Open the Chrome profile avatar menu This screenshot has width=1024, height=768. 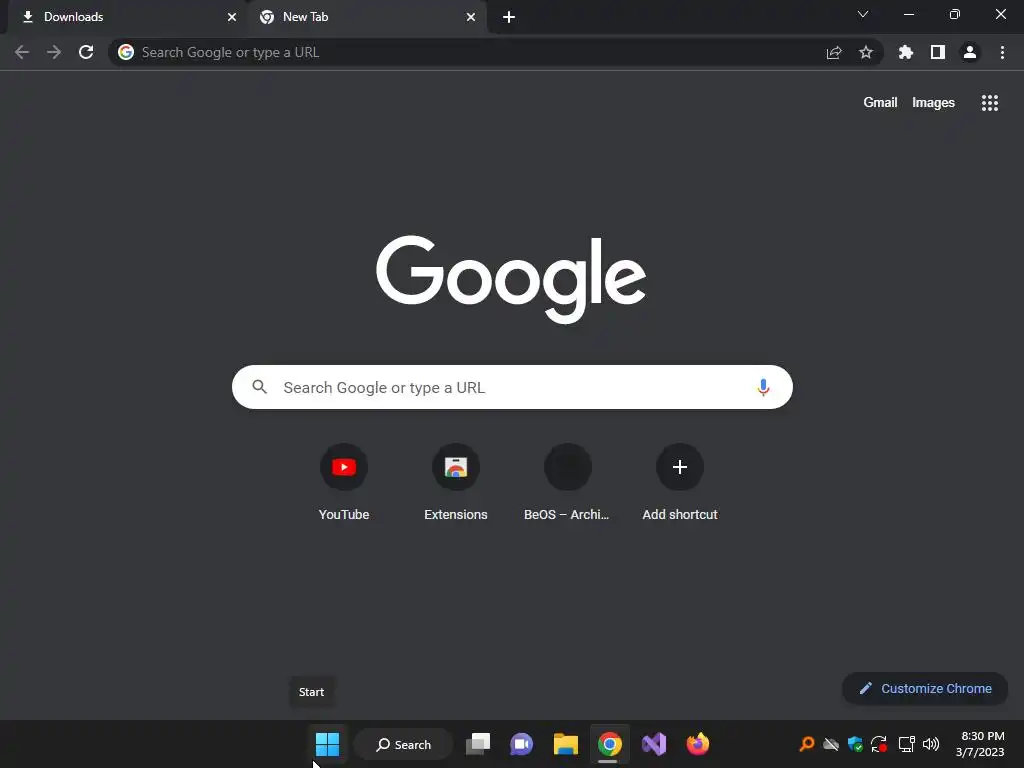point(970,52)
